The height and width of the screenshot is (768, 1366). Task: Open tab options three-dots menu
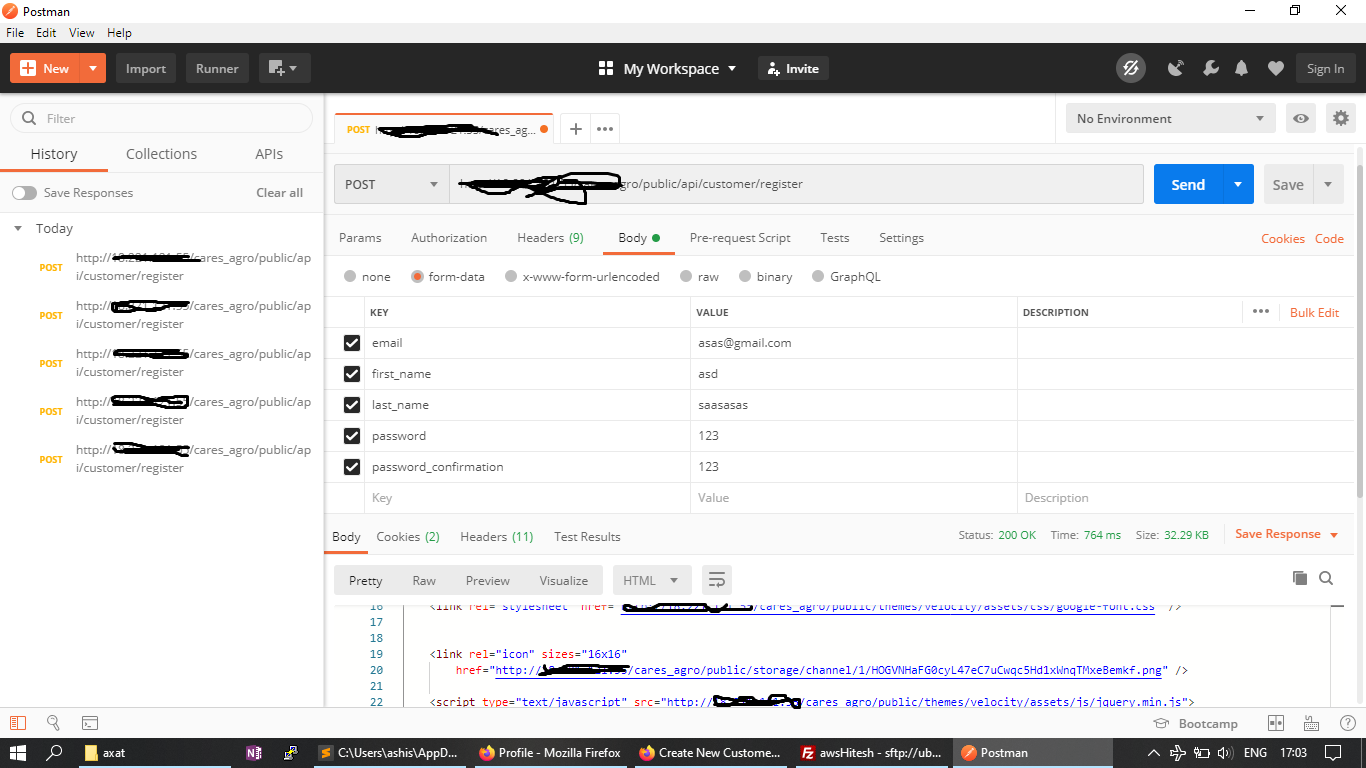(x=605, y=129)
